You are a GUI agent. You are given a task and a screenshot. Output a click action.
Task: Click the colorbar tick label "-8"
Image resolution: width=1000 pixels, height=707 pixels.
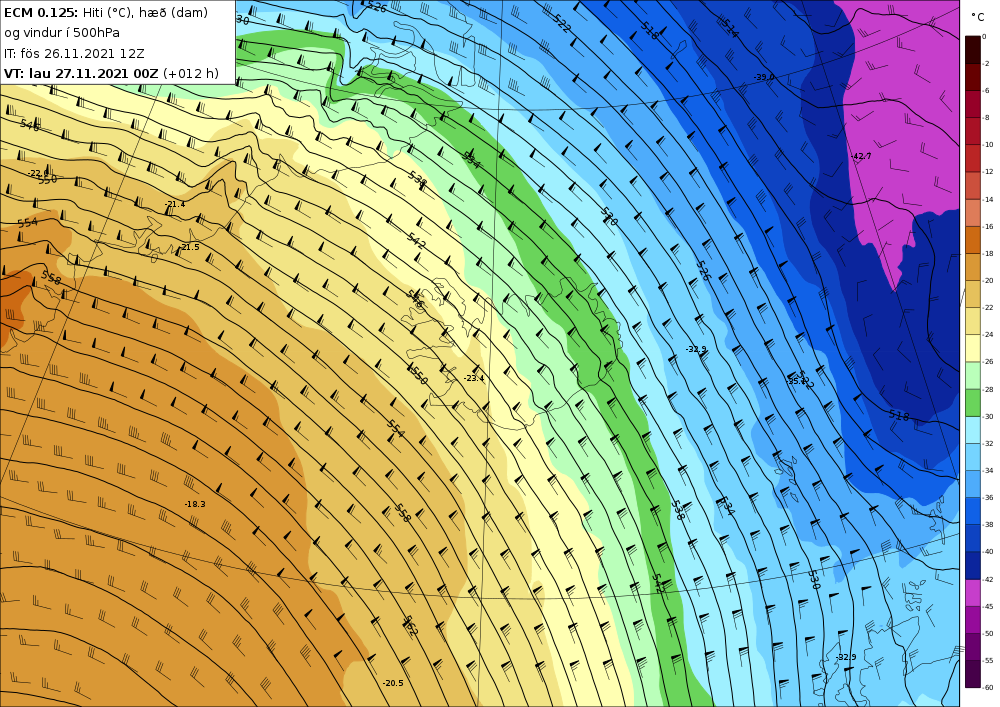(x=987, y=118)
